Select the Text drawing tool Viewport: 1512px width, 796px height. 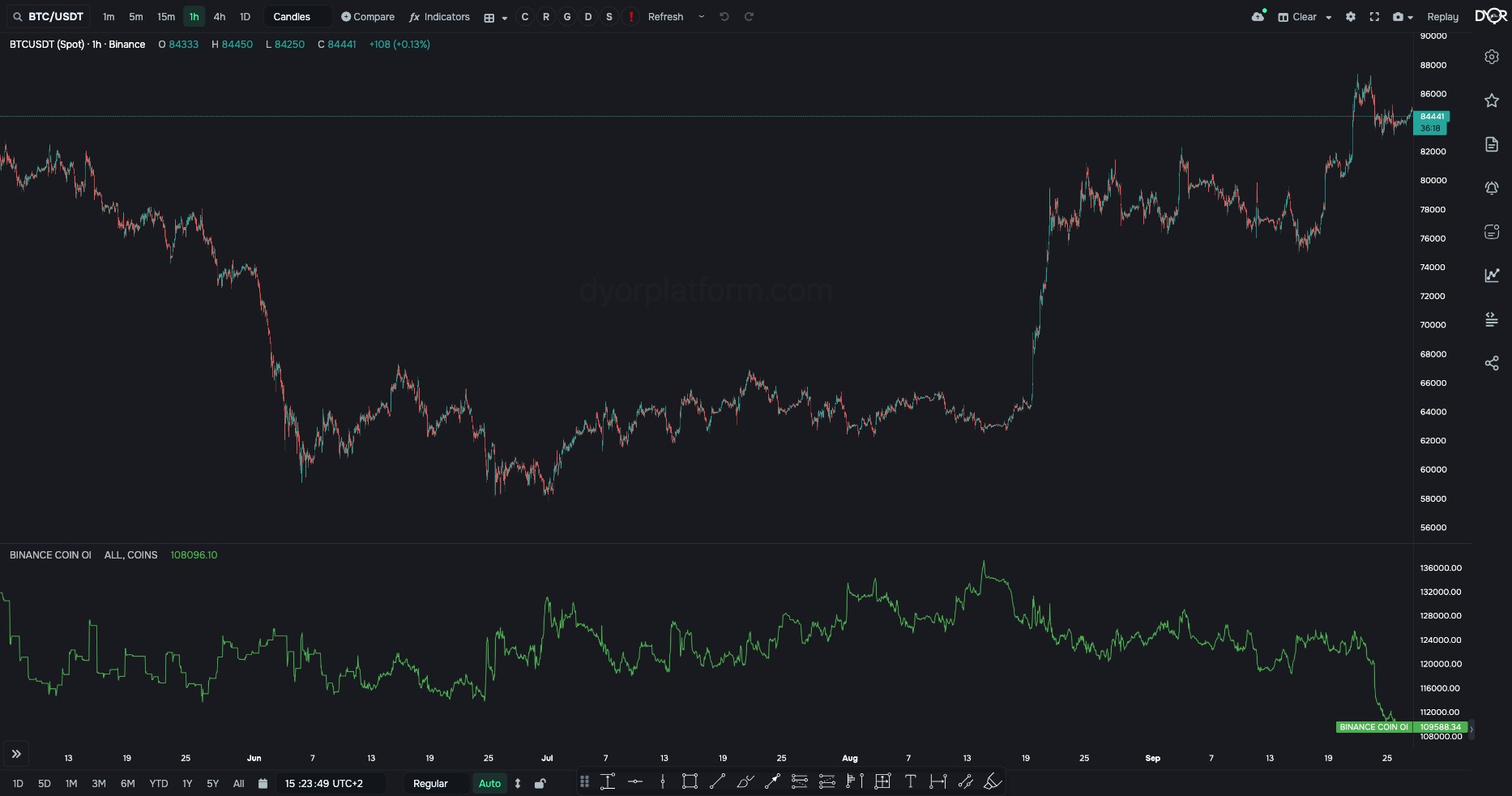point(911,781)
